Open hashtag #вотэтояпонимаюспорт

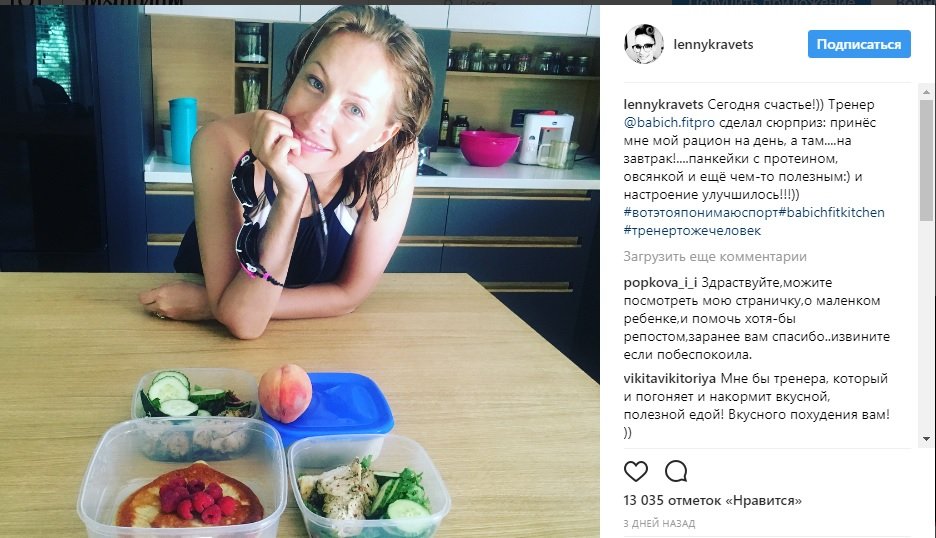(701, 213)
